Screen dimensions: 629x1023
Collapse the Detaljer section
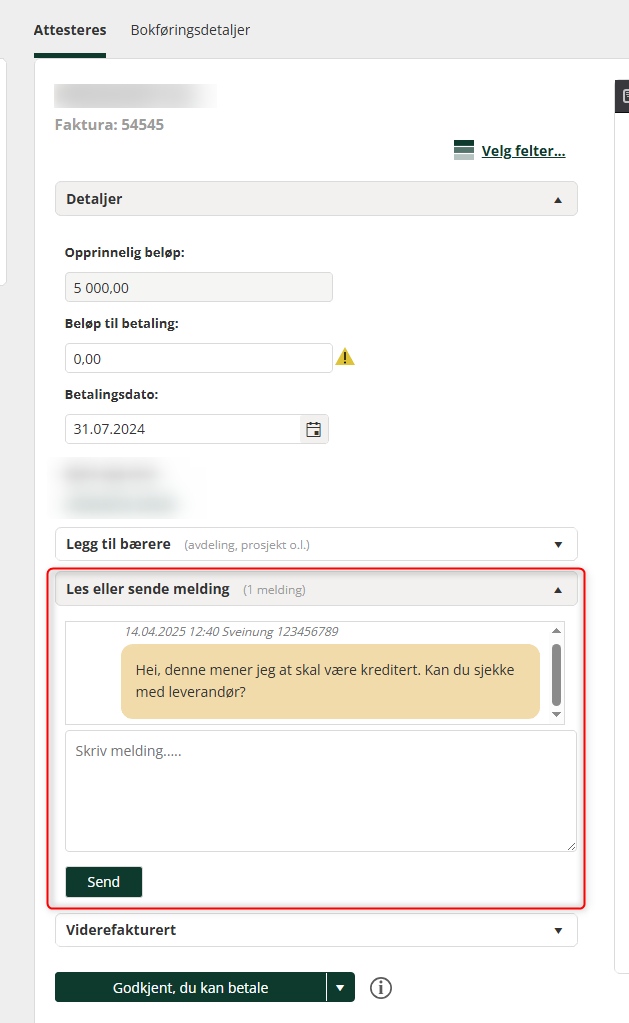316,199
